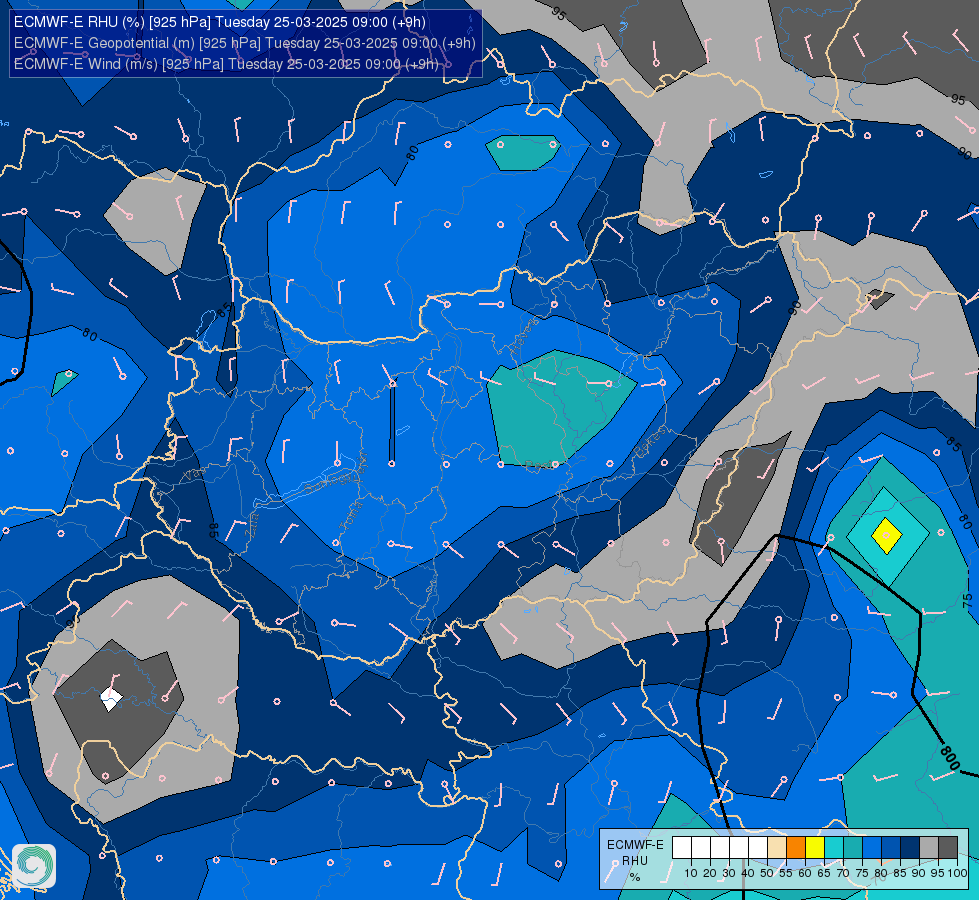Click the '10' legend scale value
This screenshot has height=900, width=979.
pos(691,873)
